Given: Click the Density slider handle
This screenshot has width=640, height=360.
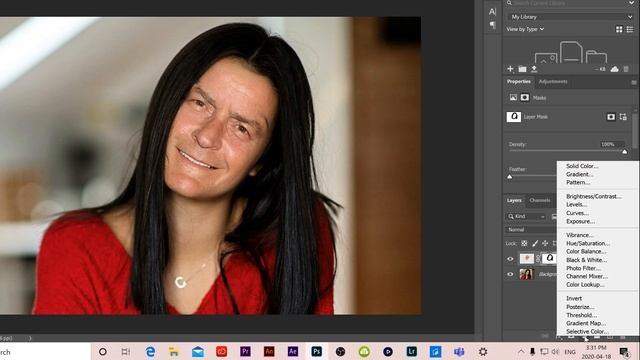Looking at the screenshot, I should tap(624, 152).
